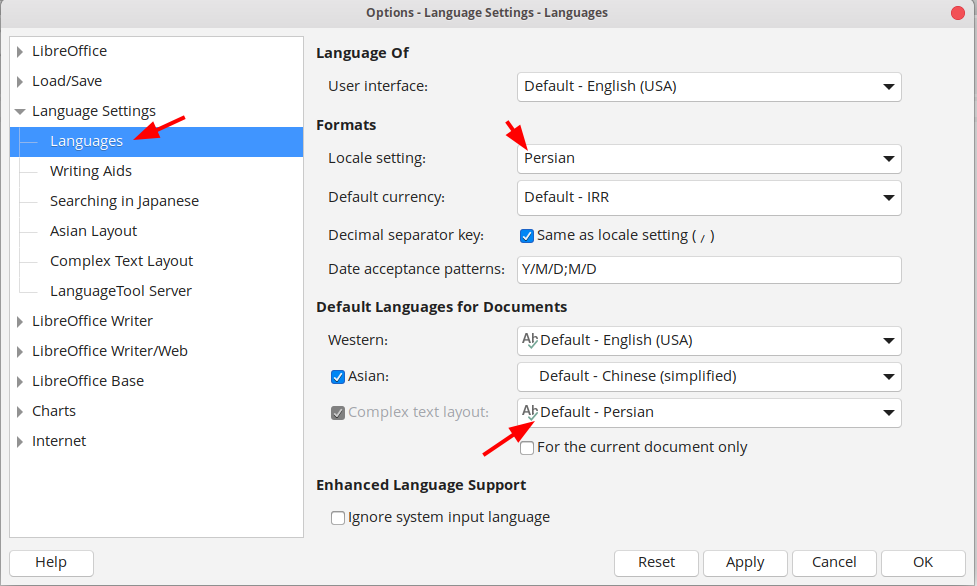Open the Western language dropdown

(x=709, y=341)
